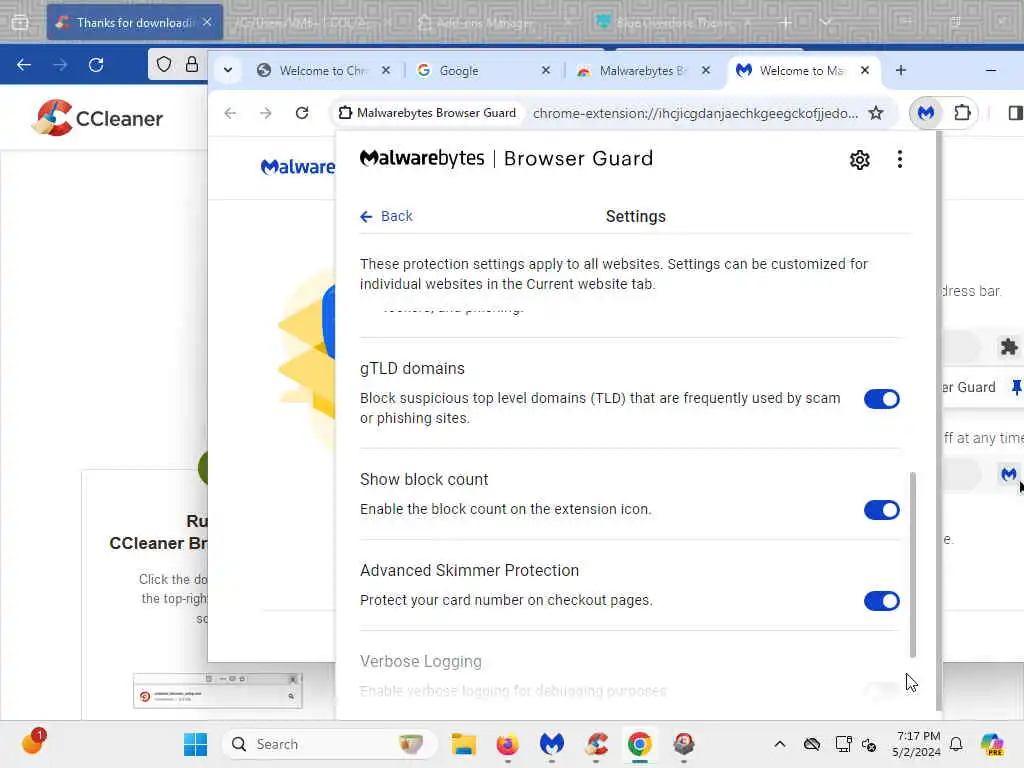Click the taskbar Search box
The image size is (1024, 768).
(x=330, y=744)
